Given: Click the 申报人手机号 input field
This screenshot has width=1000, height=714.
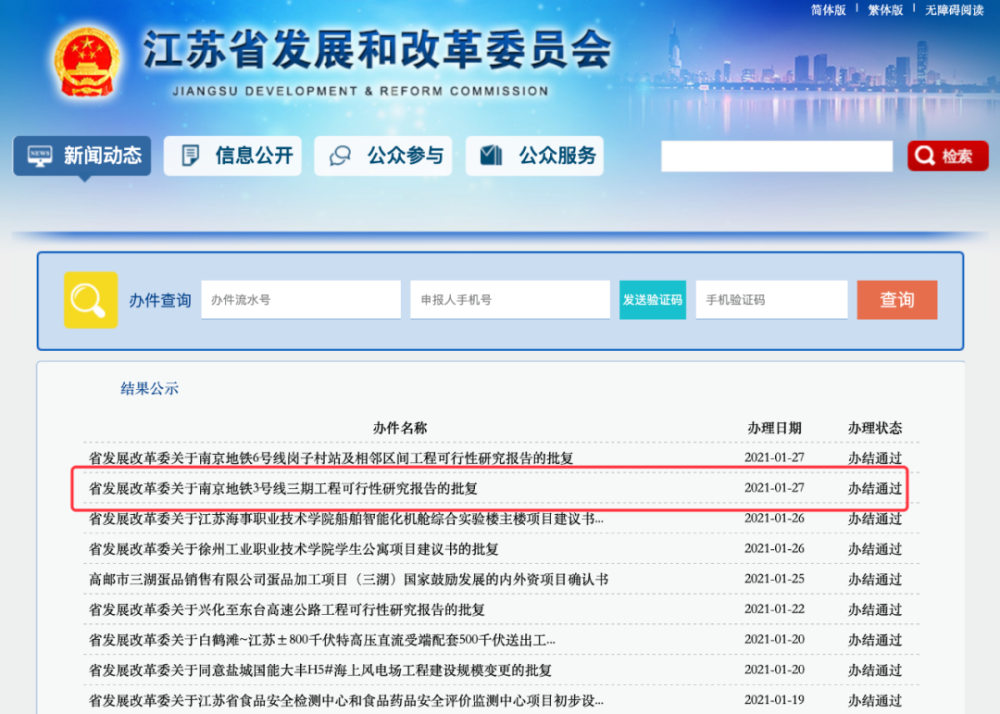Looking at the screenshot, I should (x=509, y=300).
